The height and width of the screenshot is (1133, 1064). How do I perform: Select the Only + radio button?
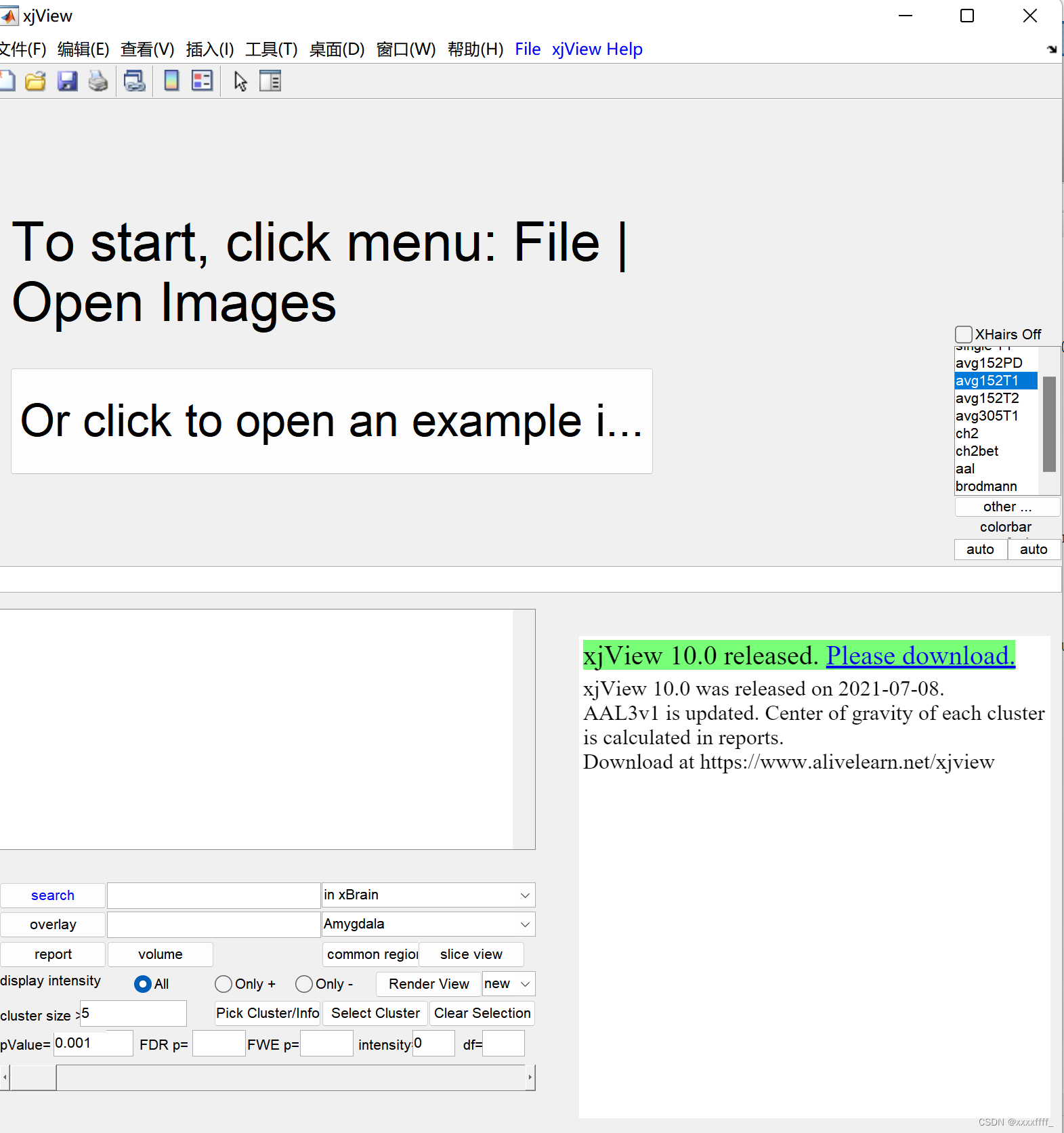coord(224,984)
